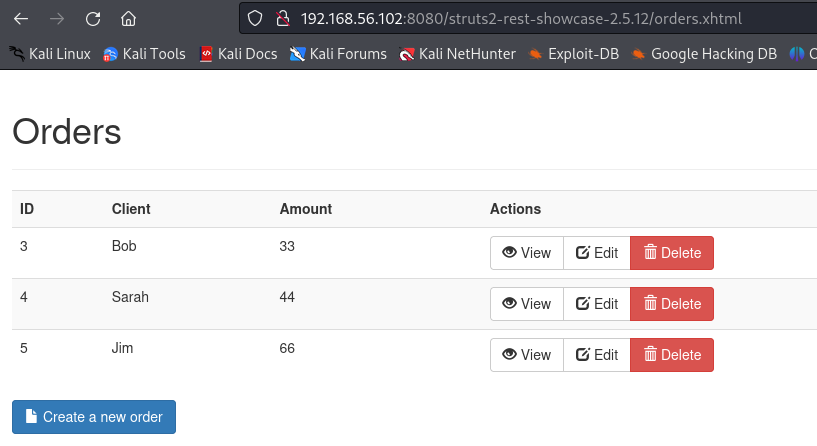Click amount value 66
Viewport: 817px width, 446px height.
tap(287, 348)
